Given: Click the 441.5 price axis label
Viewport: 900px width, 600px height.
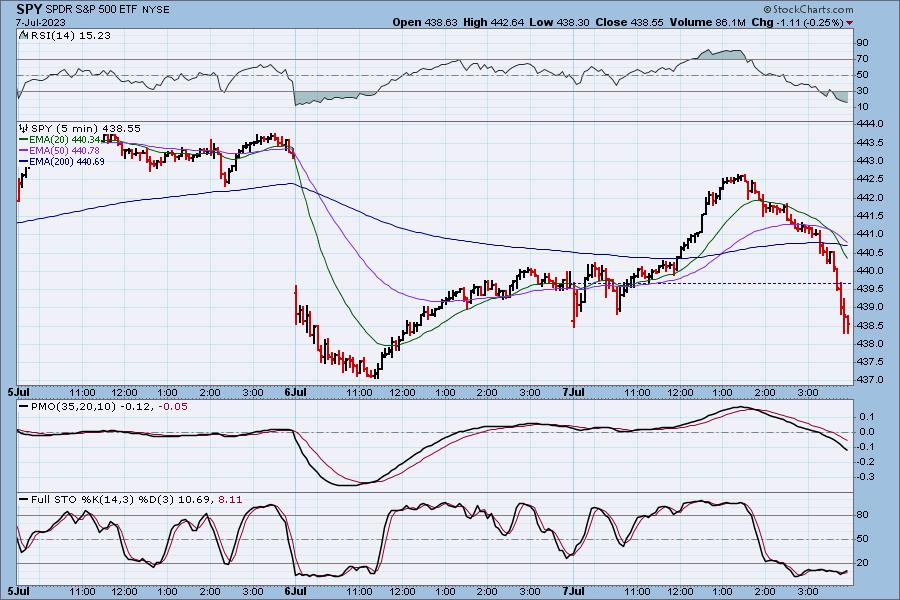Looking at the screenshot, I should (x=871, y=215).
